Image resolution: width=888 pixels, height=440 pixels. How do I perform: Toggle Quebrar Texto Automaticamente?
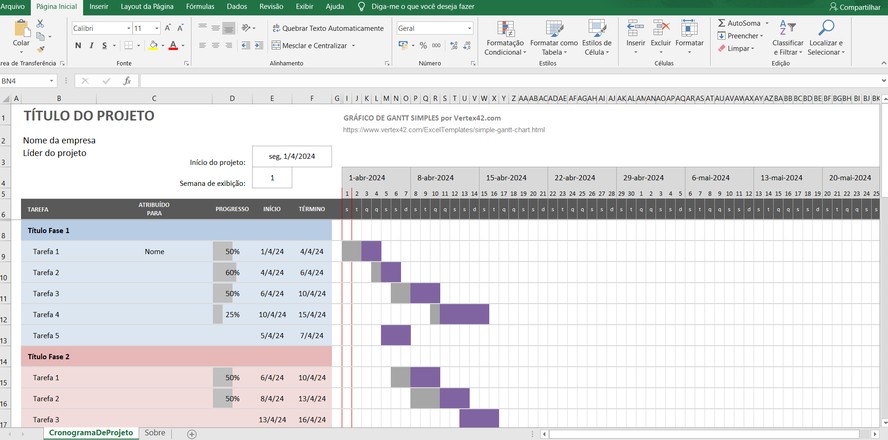pos(327,28)
